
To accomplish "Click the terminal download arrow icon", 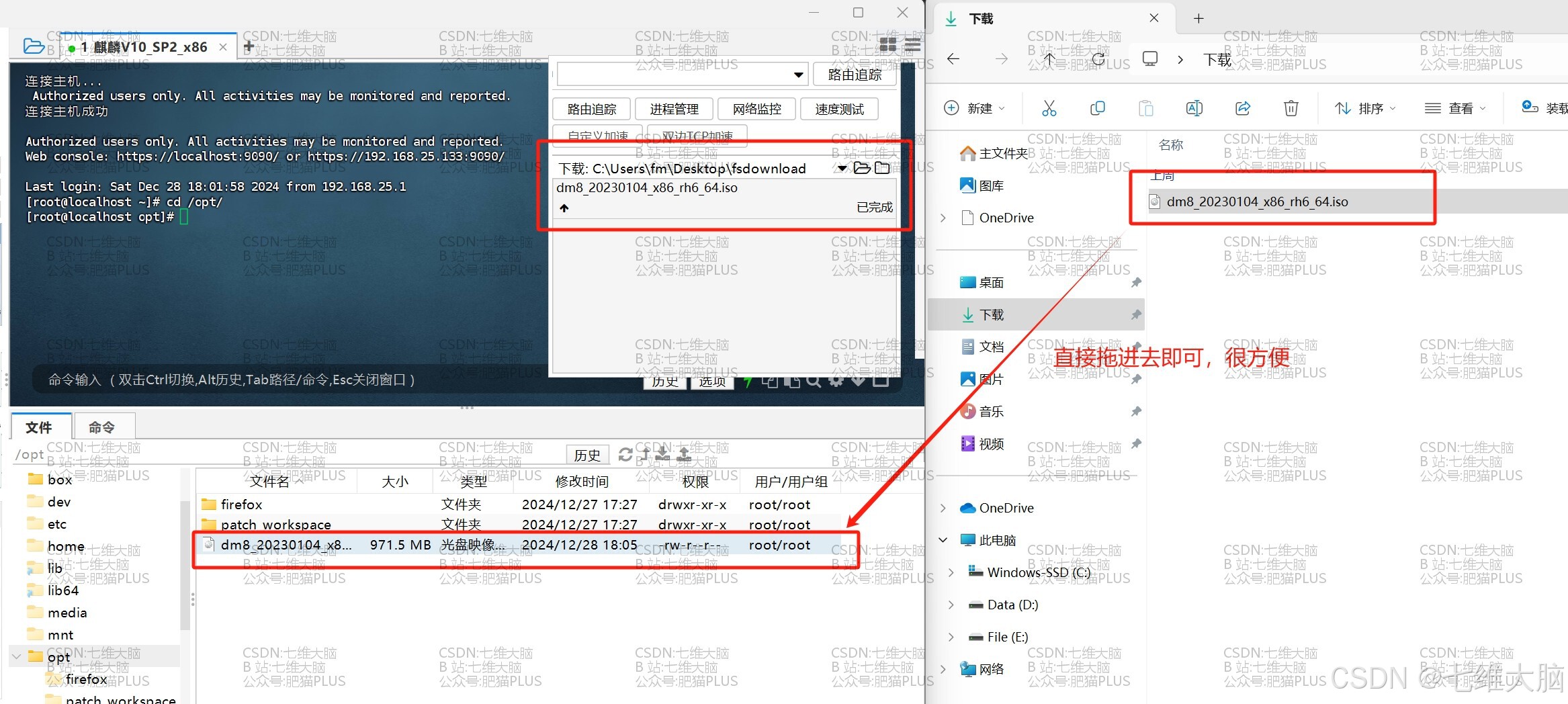I will [x=858, y=381].
